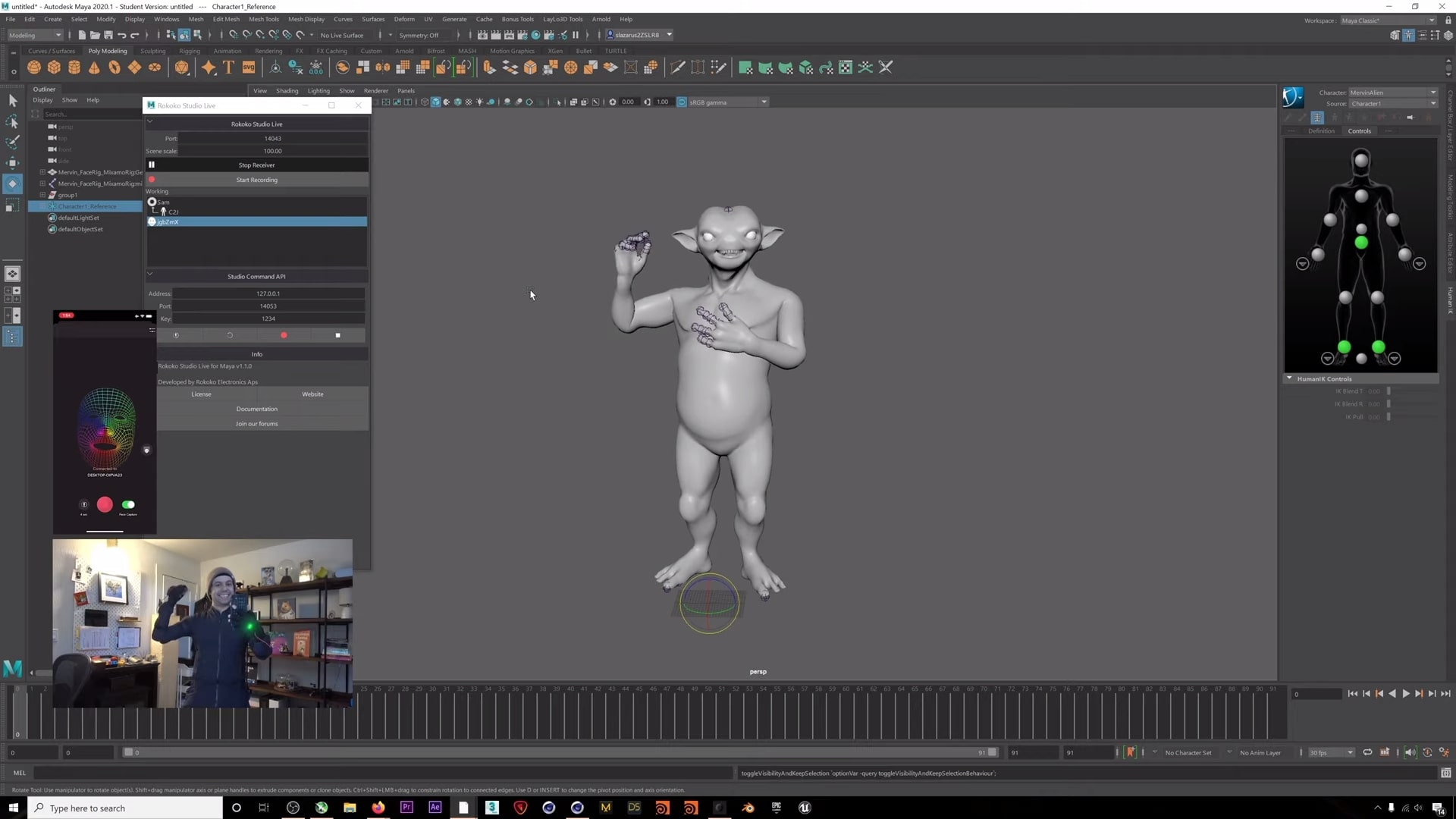This screenshot has height=819, width=1456.
Task: Open the Controls tab body rig view
Action: click(1359, 130)
